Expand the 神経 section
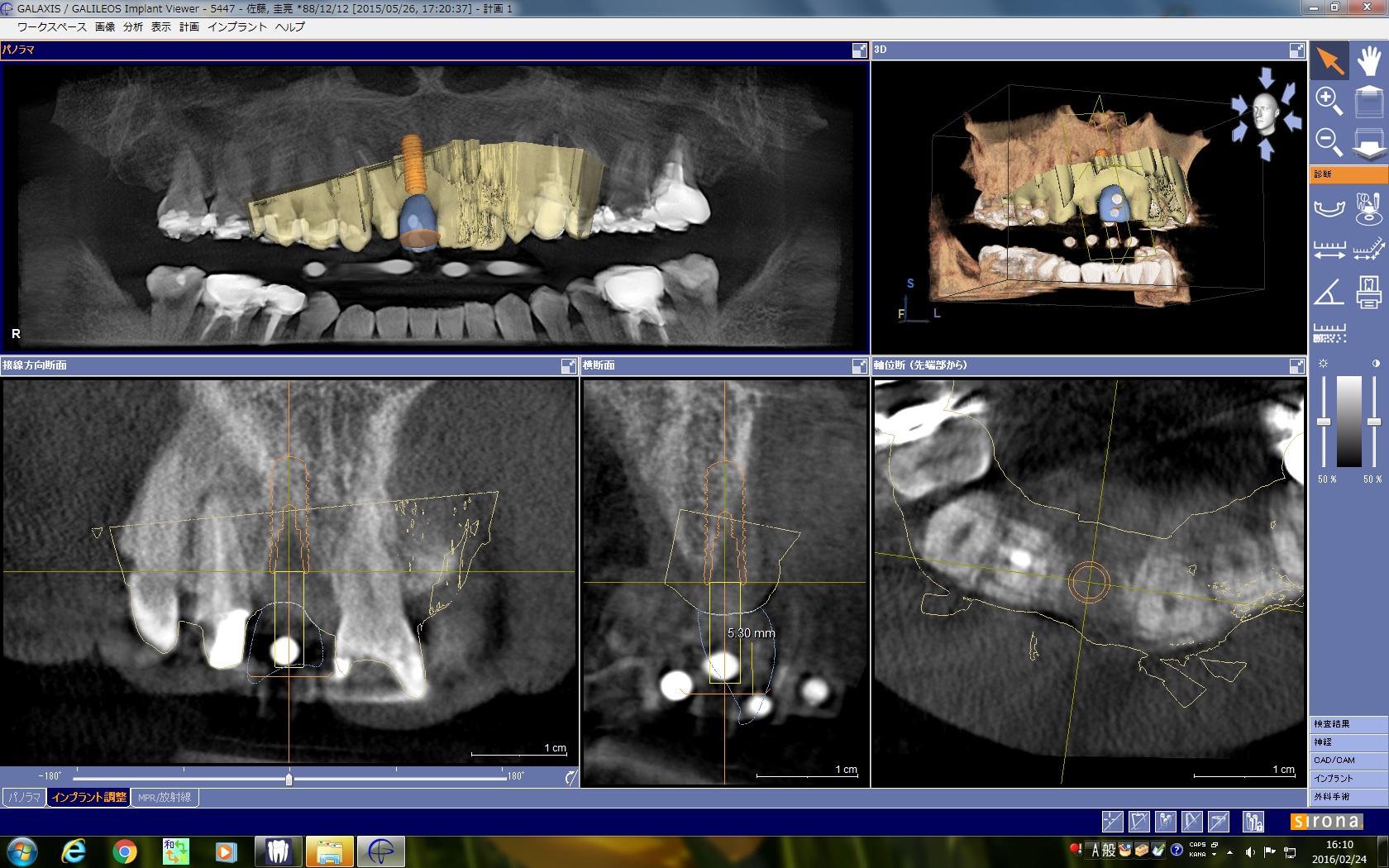Image resolution: width=1389 pixels, height=868 pixels. [1348, 742]
